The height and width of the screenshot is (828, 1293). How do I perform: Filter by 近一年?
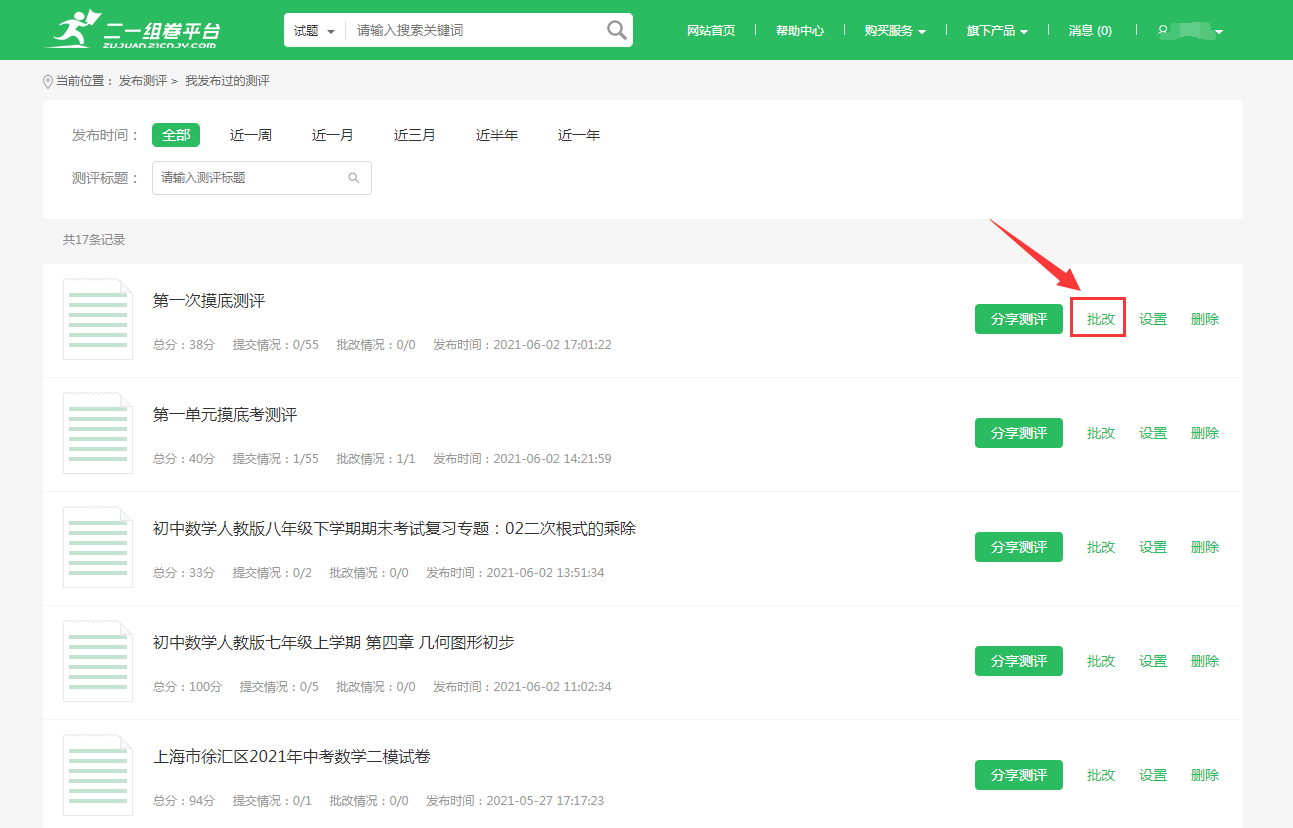tap(579, 135)
